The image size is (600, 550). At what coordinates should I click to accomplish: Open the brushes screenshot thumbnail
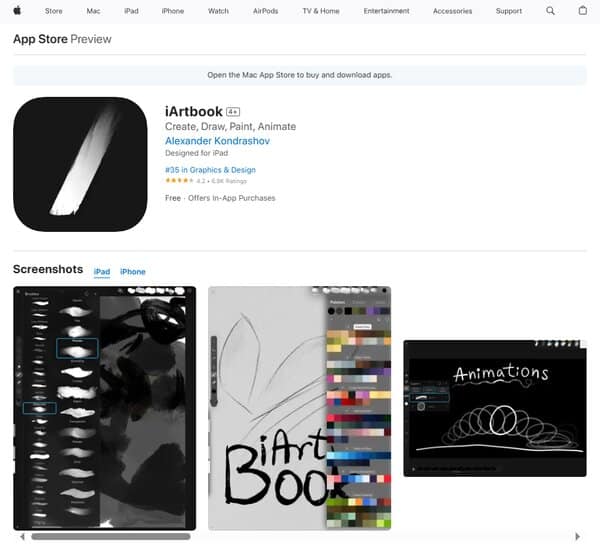pos(104,408)
